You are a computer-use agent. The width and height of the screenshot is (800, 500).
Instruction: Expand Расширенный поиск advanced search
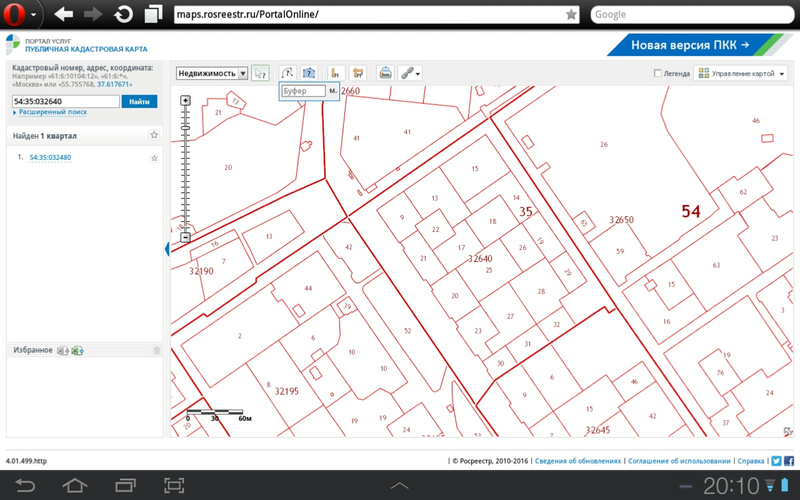coord(53,112)
